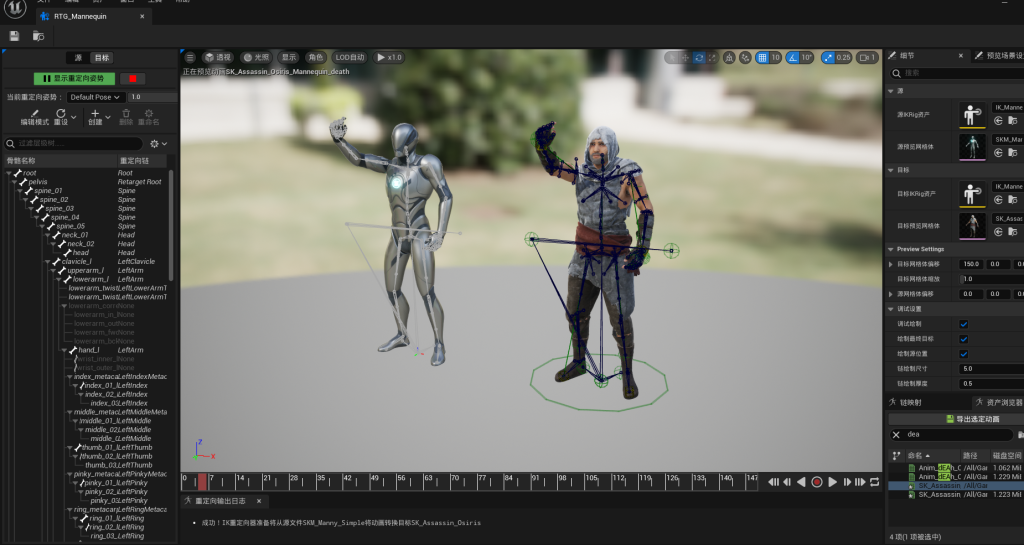
Task: Click the 创建 plus icon
Action: tap(95, 114)
